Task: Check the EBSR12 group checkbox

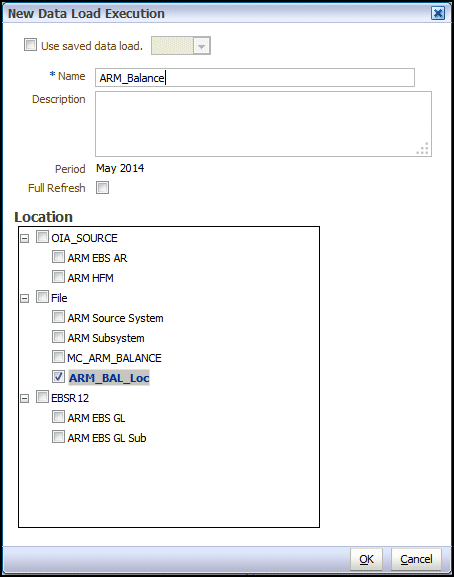Action: point(42,396)
